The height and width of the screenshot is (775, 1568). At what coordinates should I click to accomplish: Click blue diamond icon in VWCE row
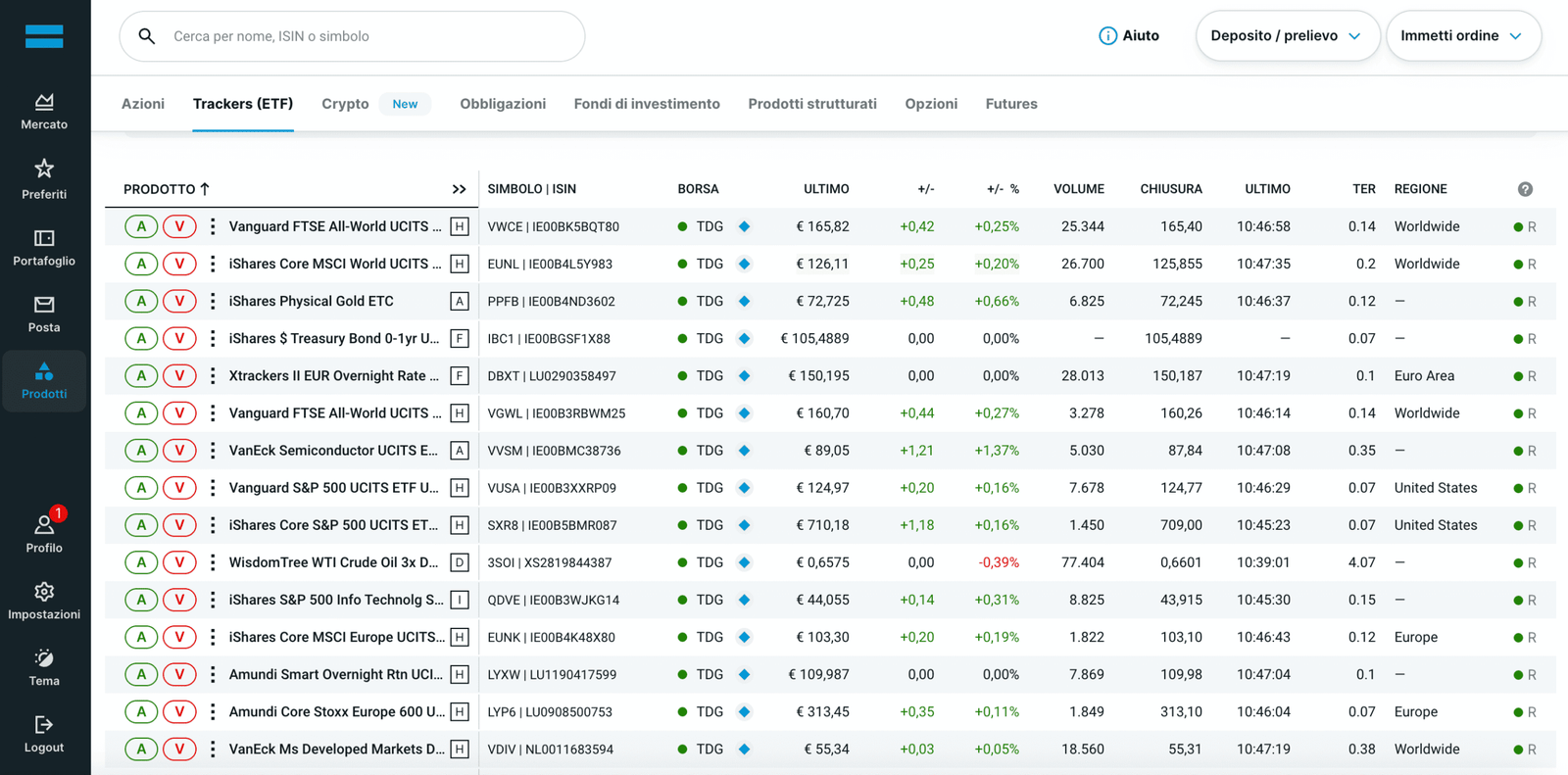click(744, 227)
